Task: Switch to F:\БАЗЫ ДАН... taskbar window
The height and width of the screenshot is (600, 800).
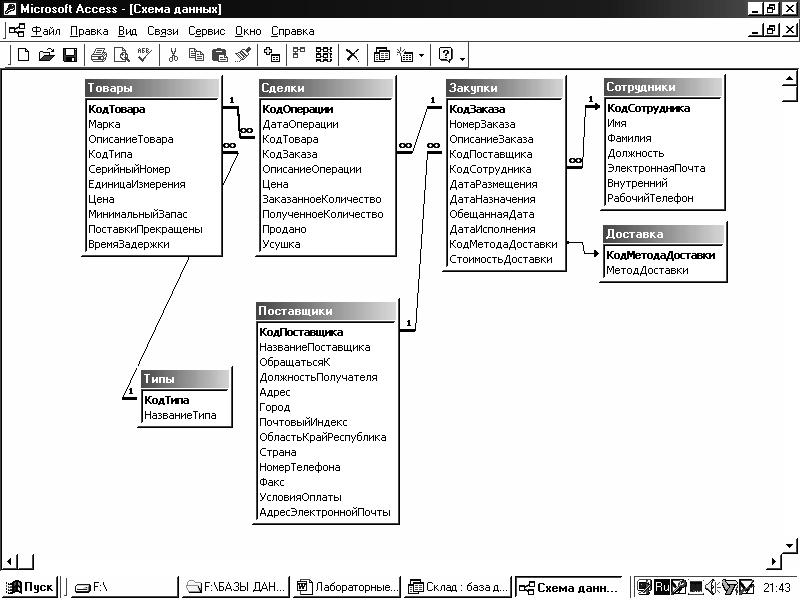Action: [x=235, y=587]
